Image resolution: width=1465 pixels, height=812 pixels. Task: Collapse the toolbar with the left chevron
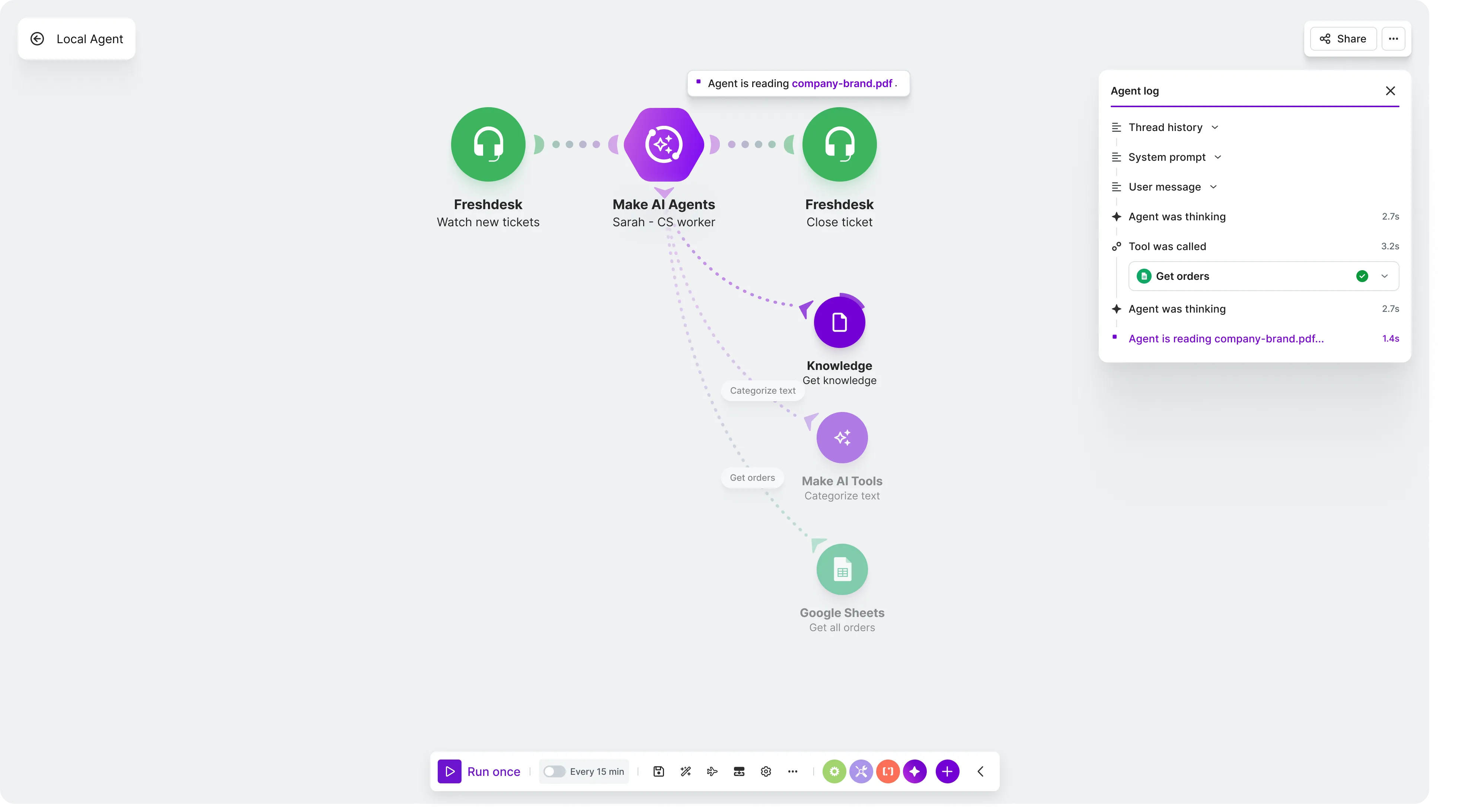click(x=980, y=772)
